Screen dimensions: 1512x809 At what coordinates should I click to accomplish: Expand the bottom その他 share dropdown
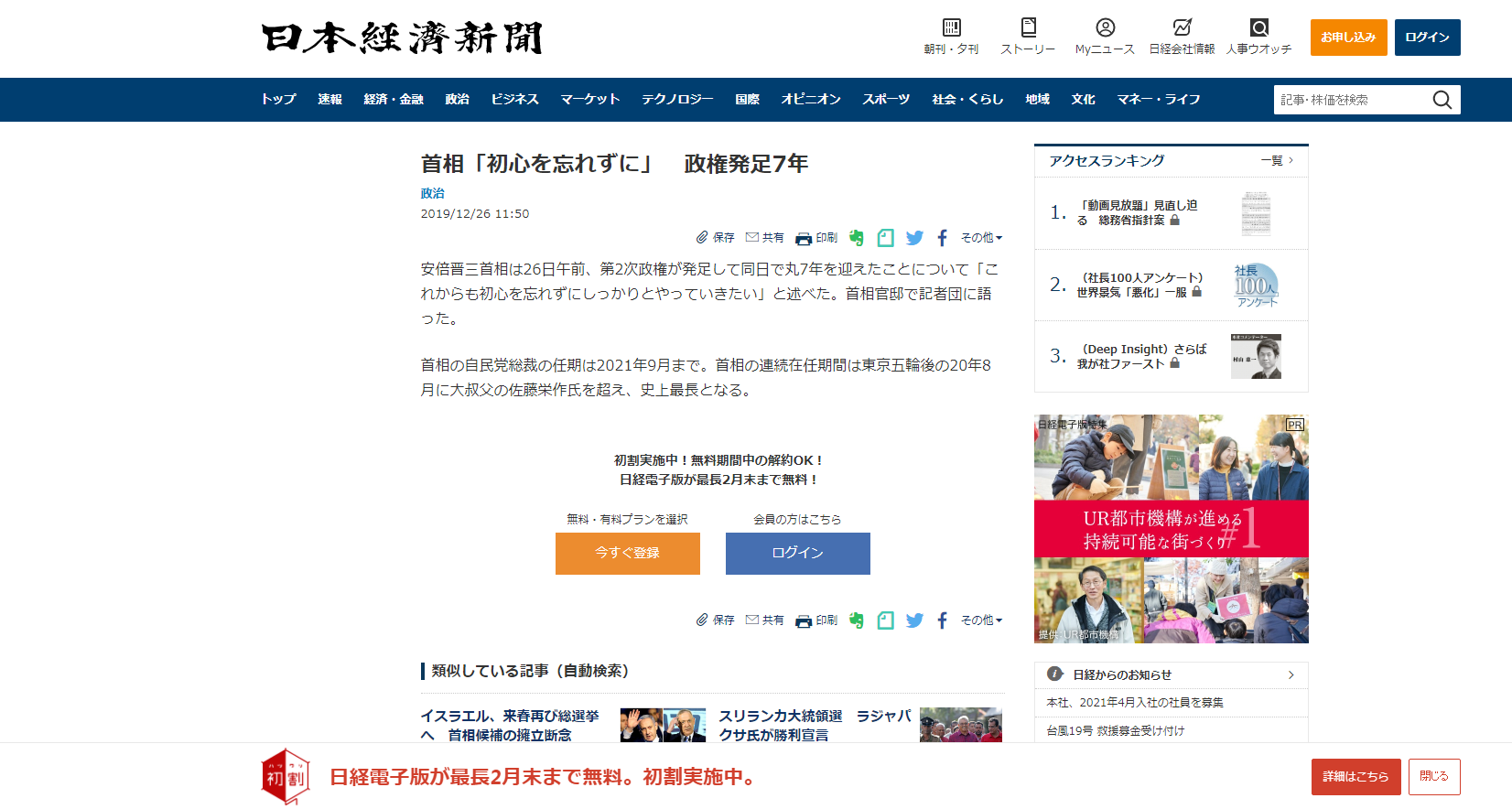[981, 620]
